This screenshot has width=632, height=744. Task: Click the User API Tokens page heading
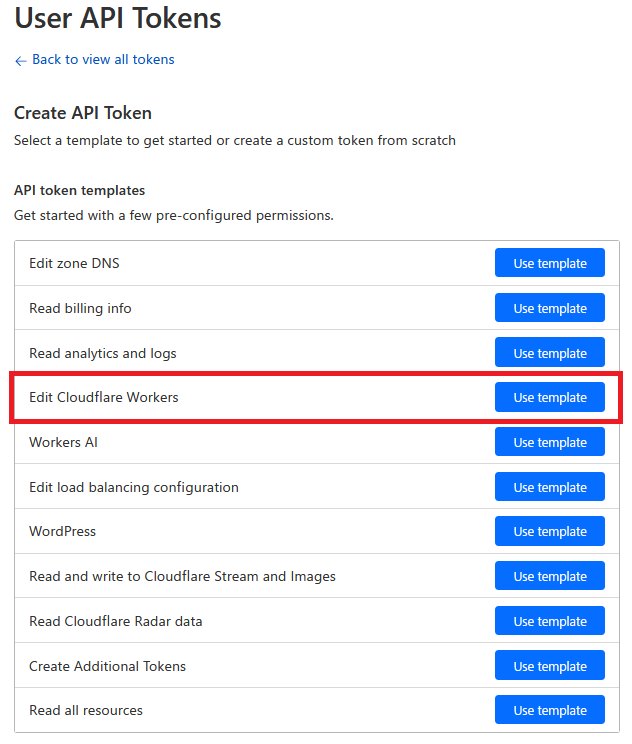[x=118, y=18]
